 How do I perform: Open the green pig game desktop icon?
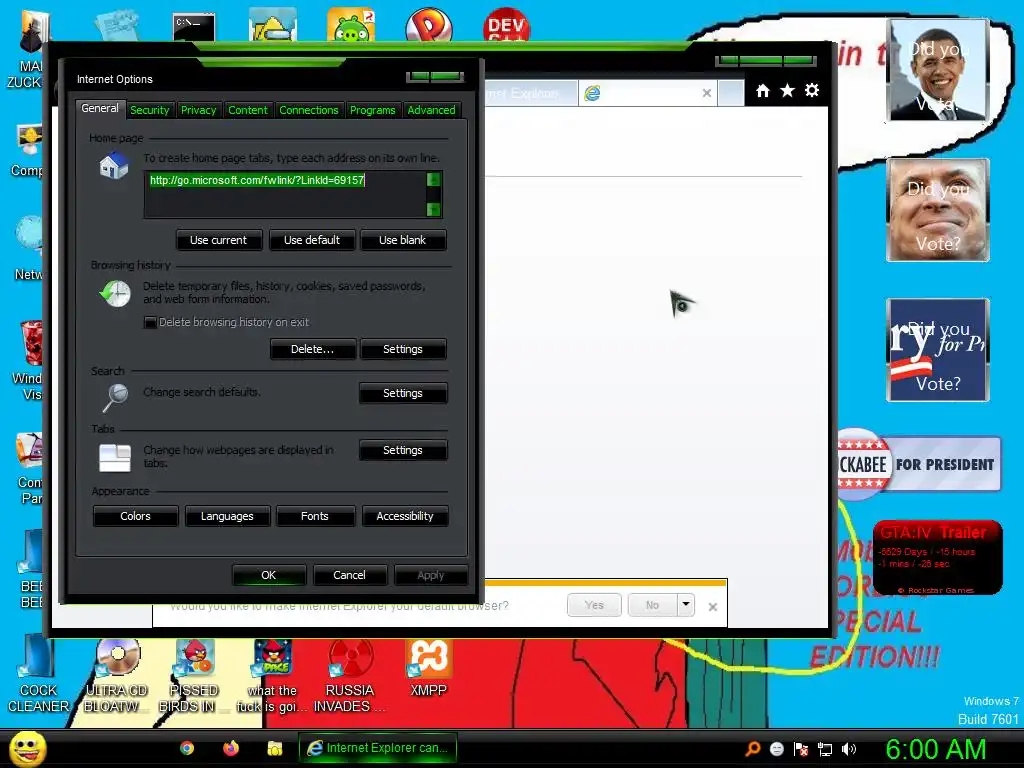click(351, 25)
